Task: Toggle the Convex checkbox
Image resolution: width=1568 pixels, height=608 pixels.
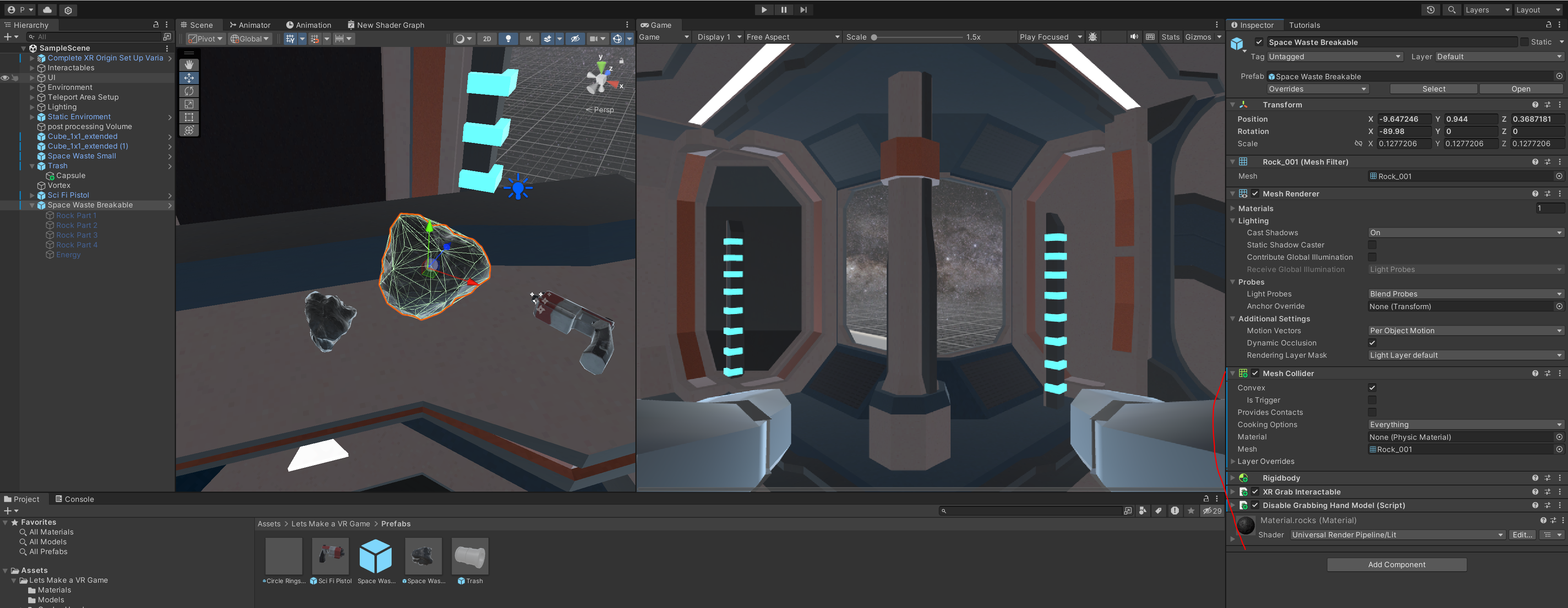Action: 1372,388
